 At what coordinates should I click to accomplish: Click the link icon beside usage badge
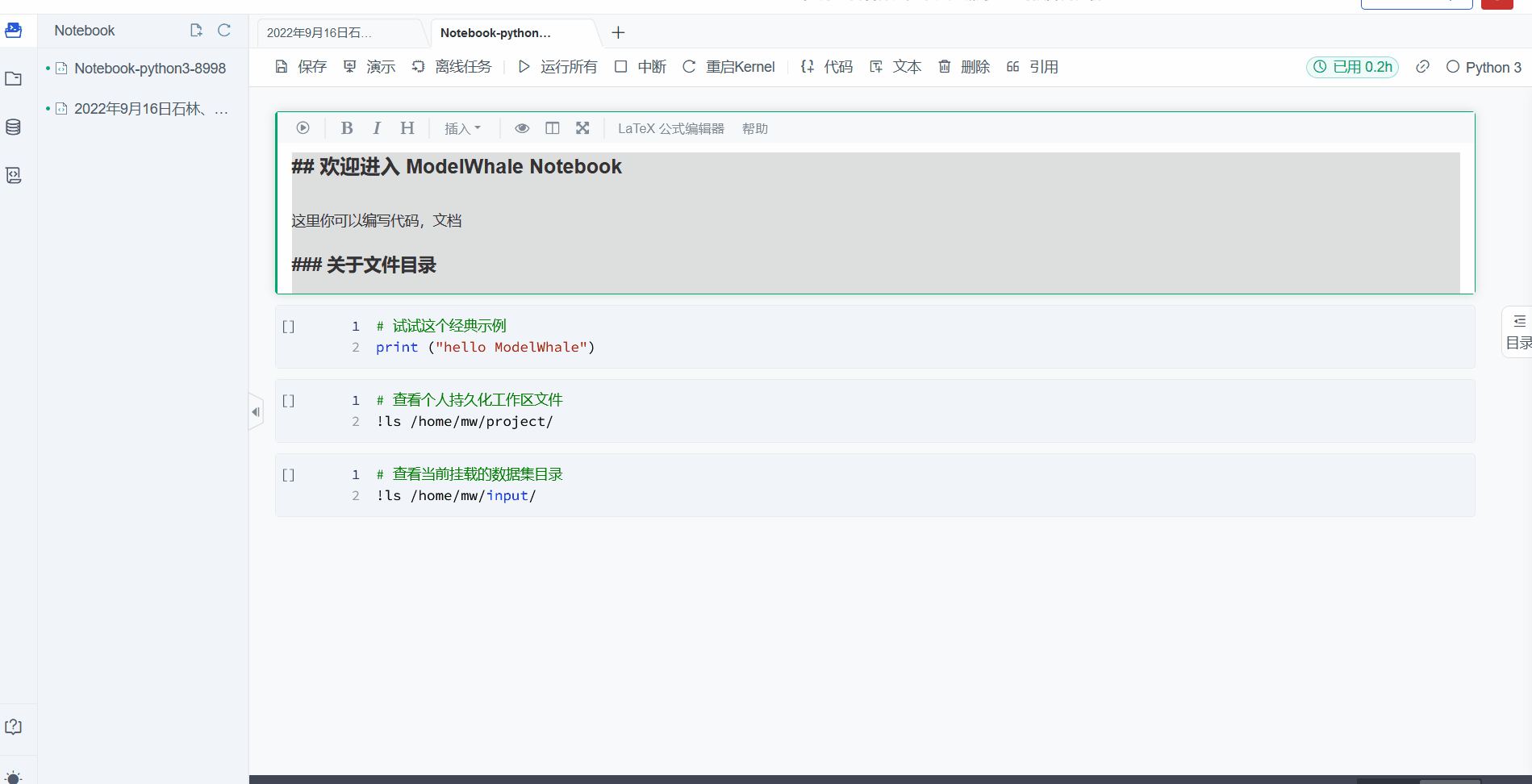pyautogui.click(x=1423, y=67)
